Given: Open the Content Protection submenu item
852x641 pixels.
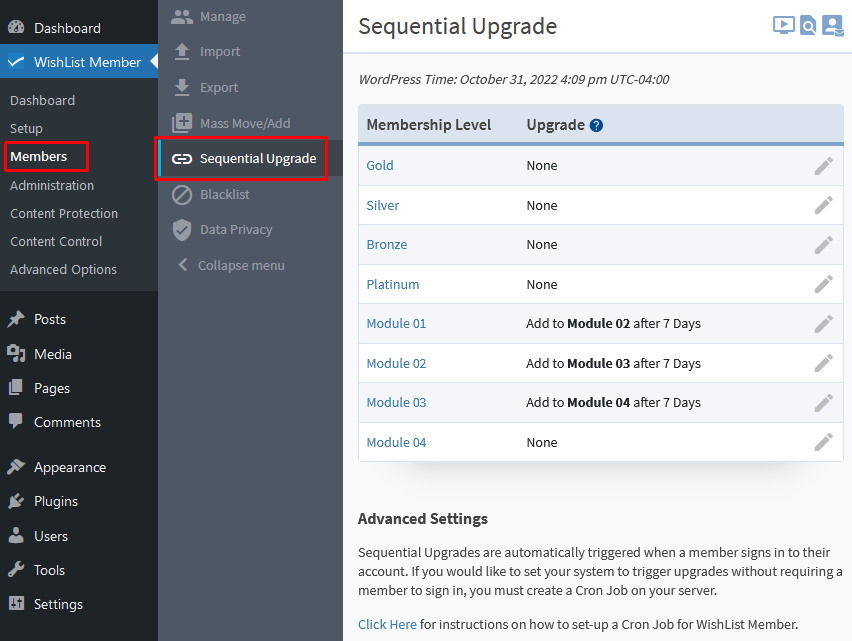Looking at the screenshot, I should pos(64,213).
